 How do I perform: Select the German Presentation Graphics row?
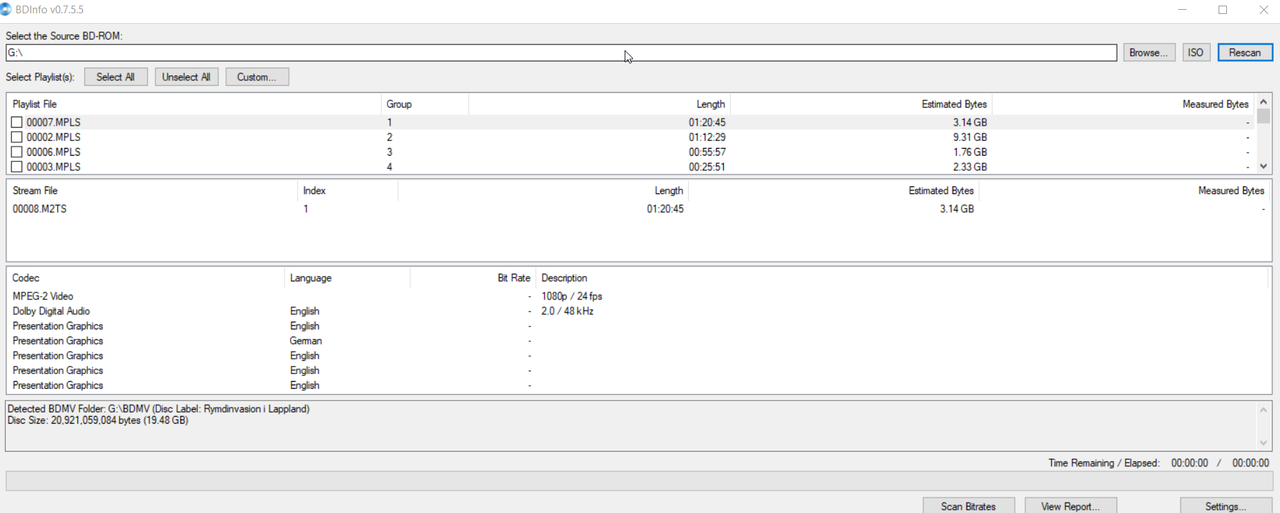tap(639, 341)
